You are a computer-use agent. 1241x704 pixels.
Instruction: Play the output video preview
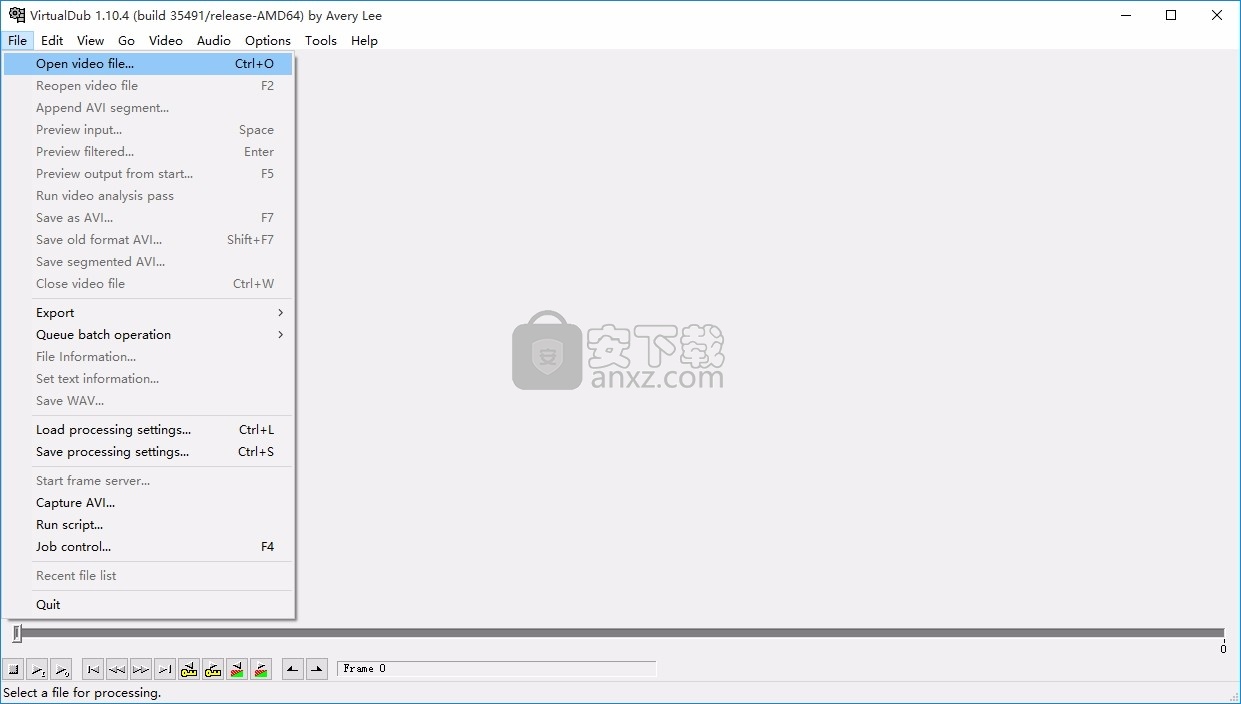pyautogui.click(x=61, y=669)
